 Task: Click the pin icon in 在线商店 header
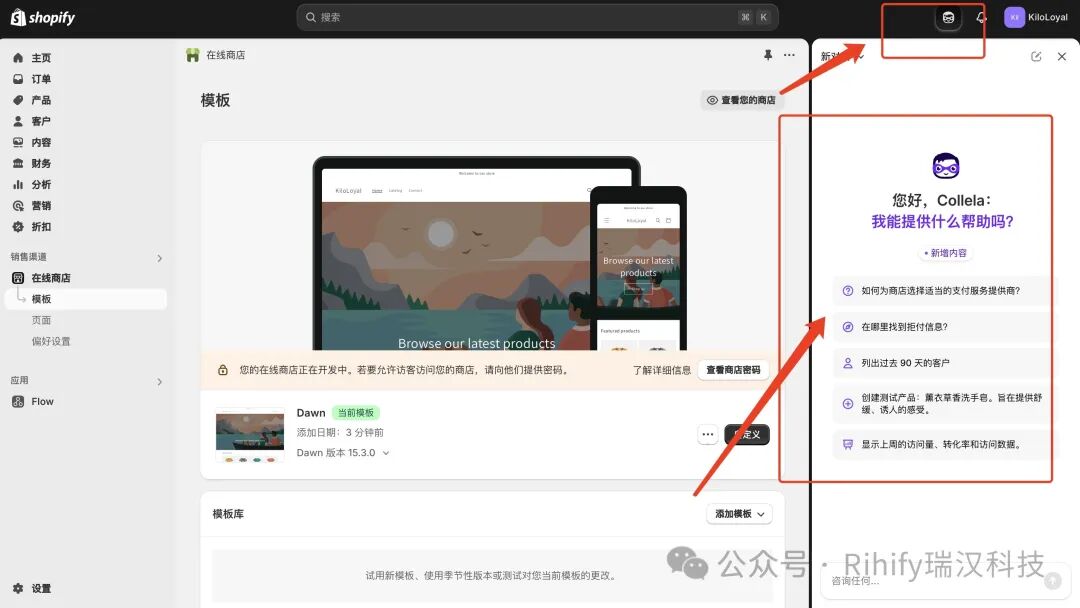(x=767, y=55)
